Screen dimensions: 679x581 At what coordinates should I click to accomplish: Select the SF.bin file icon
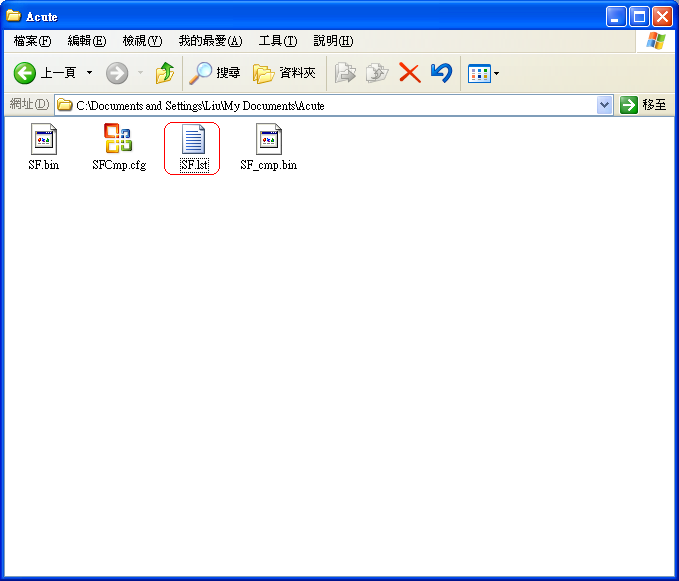coord(44,139)
